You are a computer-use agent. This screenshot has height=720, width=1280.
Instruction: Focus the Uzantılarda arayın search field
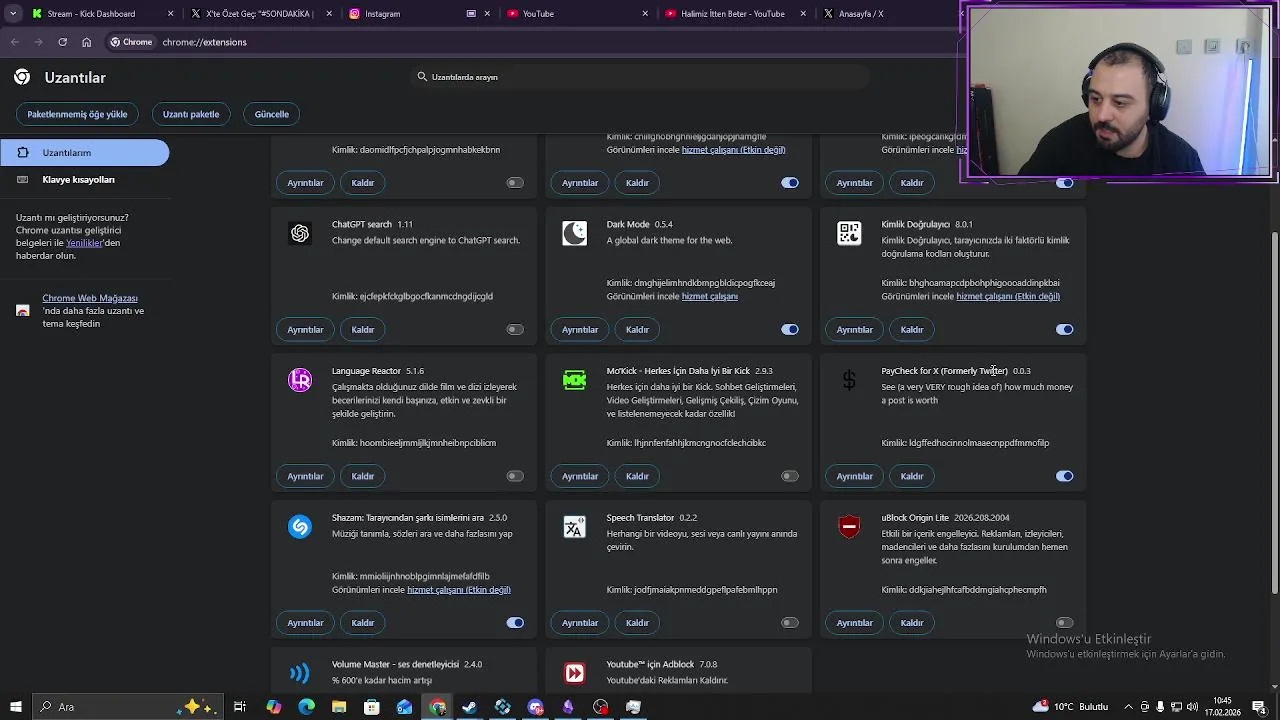click(640, 77)
